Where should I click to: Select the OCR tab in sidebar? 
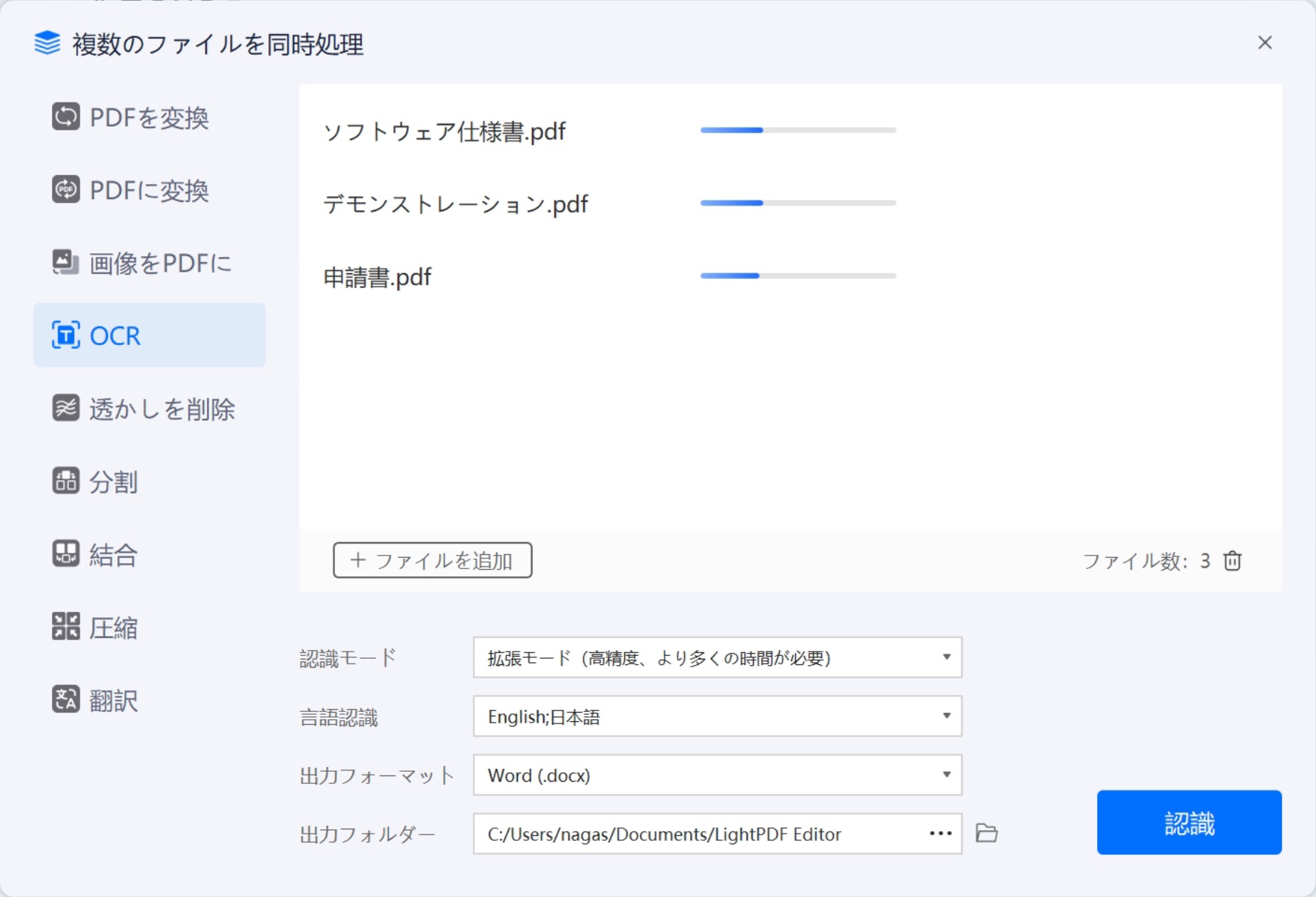click(149, 335)
